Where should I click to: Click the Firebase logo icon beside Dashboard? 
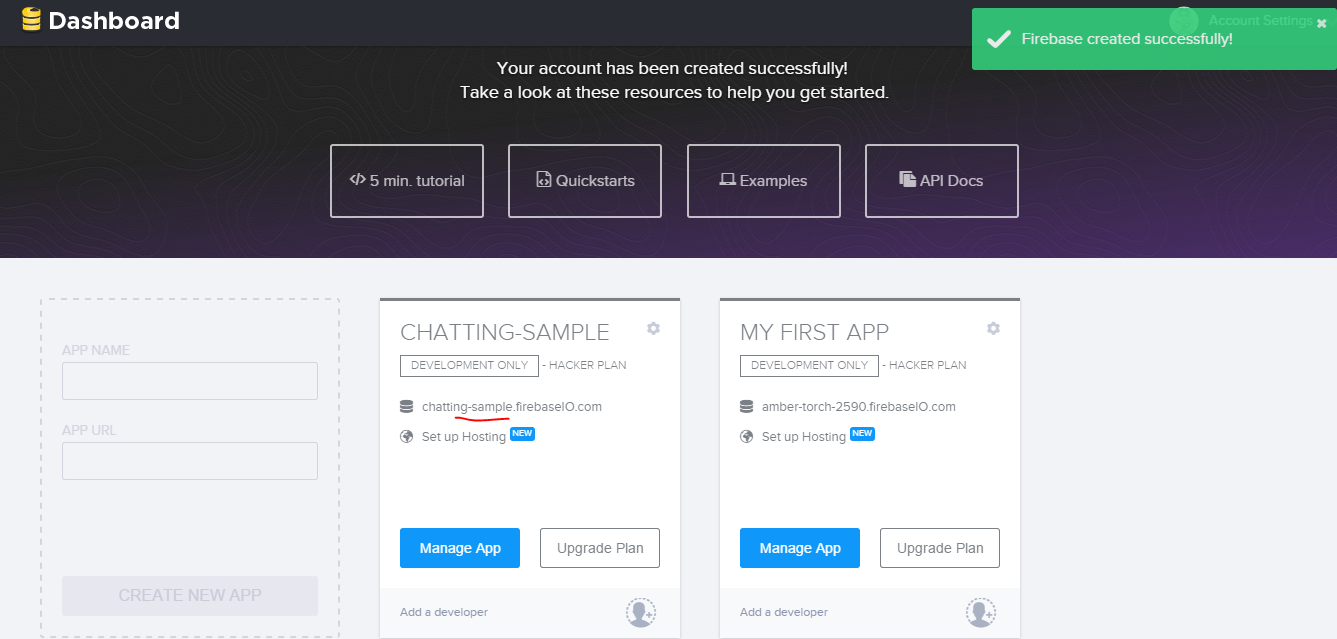[31, 20]
